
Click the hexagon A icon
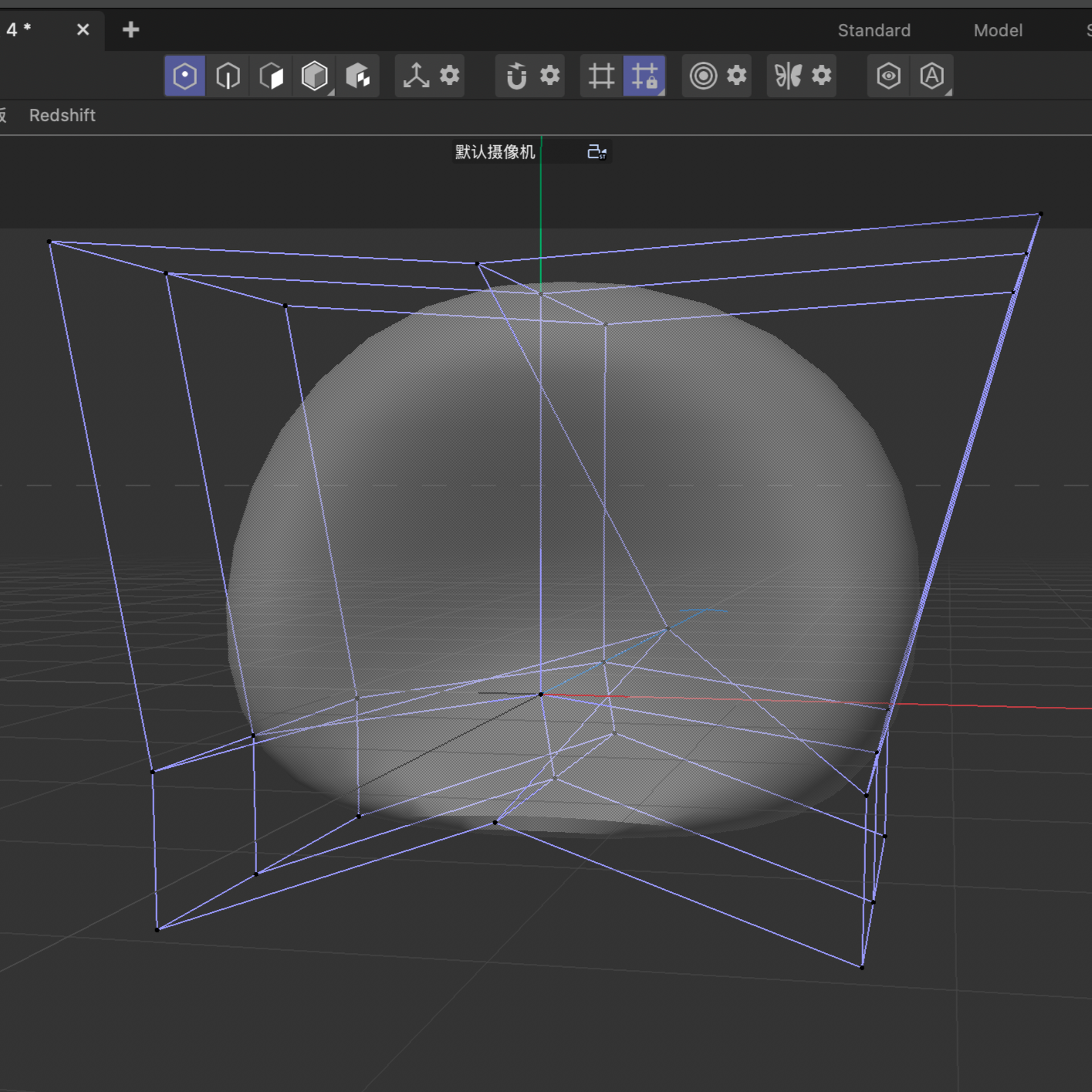tap(931, 76)
